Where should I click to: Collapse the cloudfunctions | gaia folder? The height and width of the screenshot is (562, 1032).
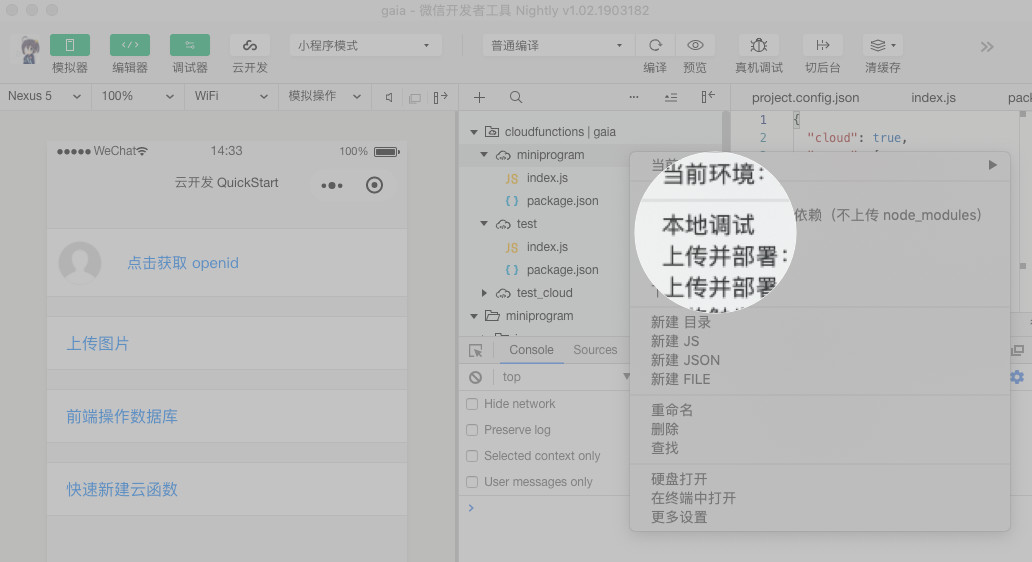tap(474, 132)
